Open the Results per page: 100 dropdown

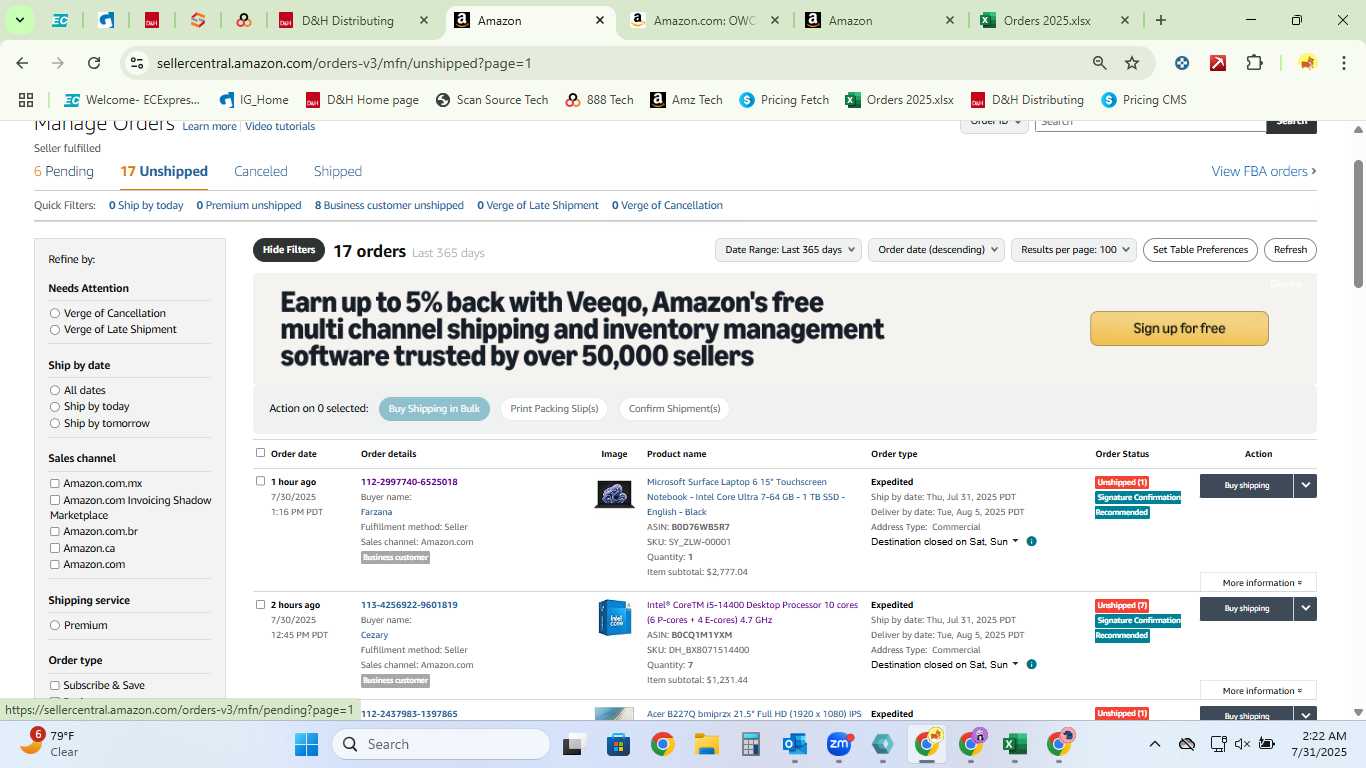(x=1074, y=249)
